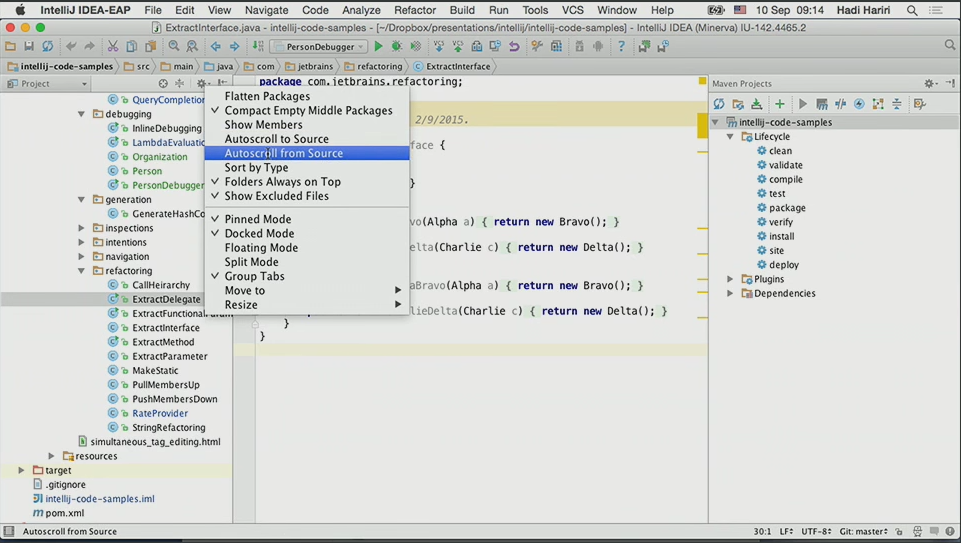Uncheck Compact Empty Middle Packages option
Viewport: 961px width, 543px height.
click(308, 111)
